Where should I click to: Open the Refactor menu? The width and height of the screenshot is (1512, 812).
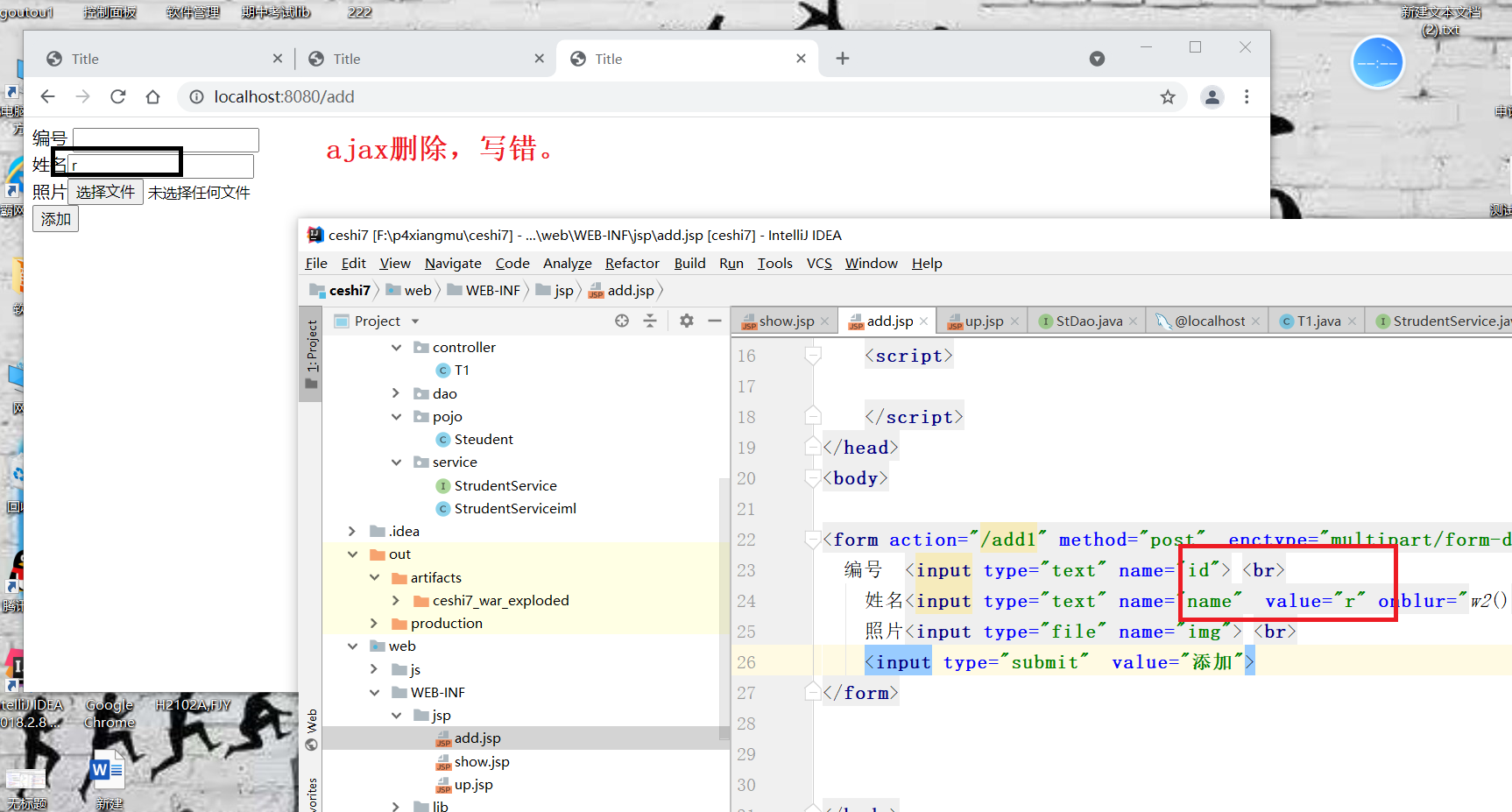(632, 264)
